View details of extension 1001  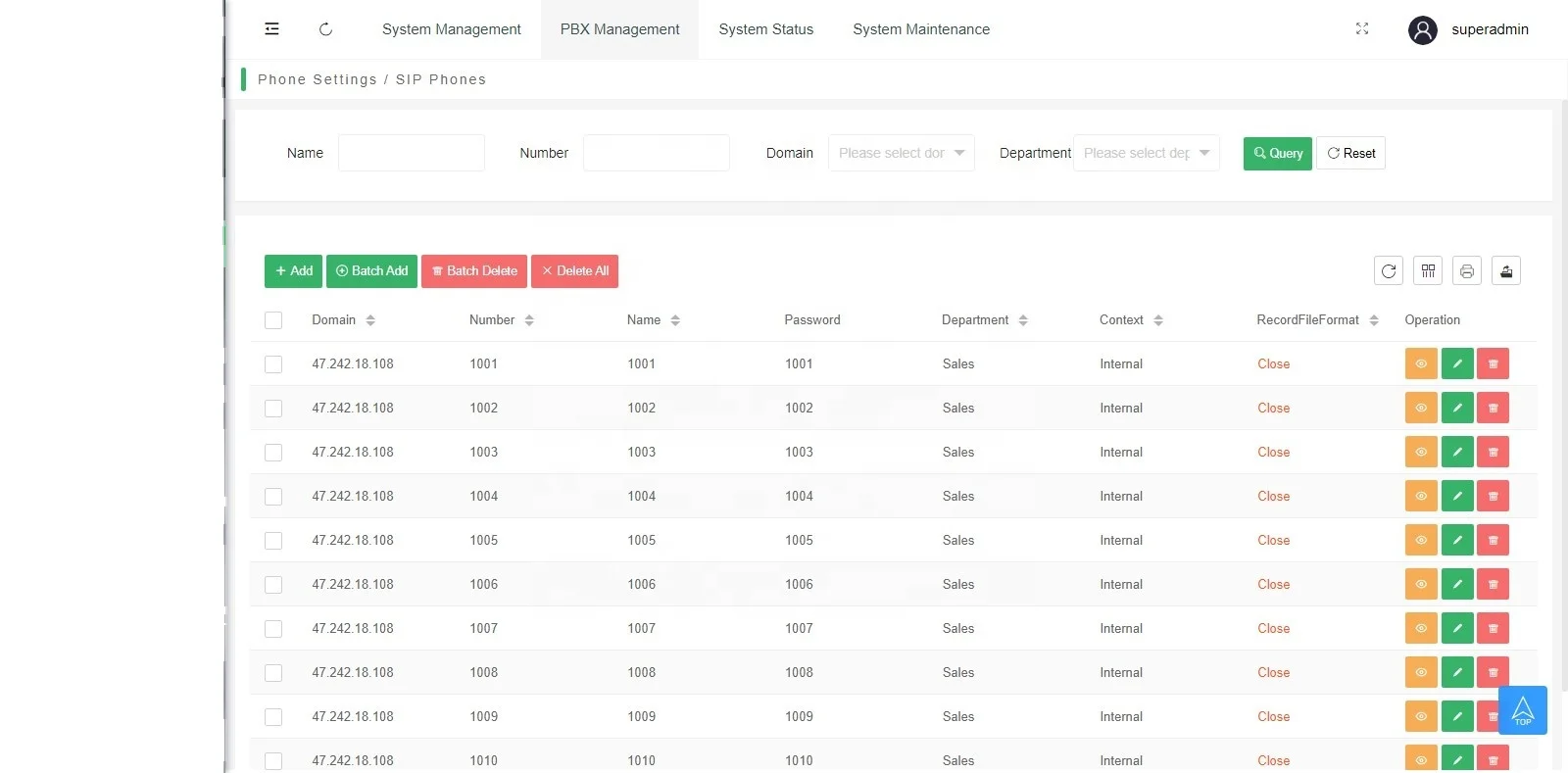point(1421,363)
